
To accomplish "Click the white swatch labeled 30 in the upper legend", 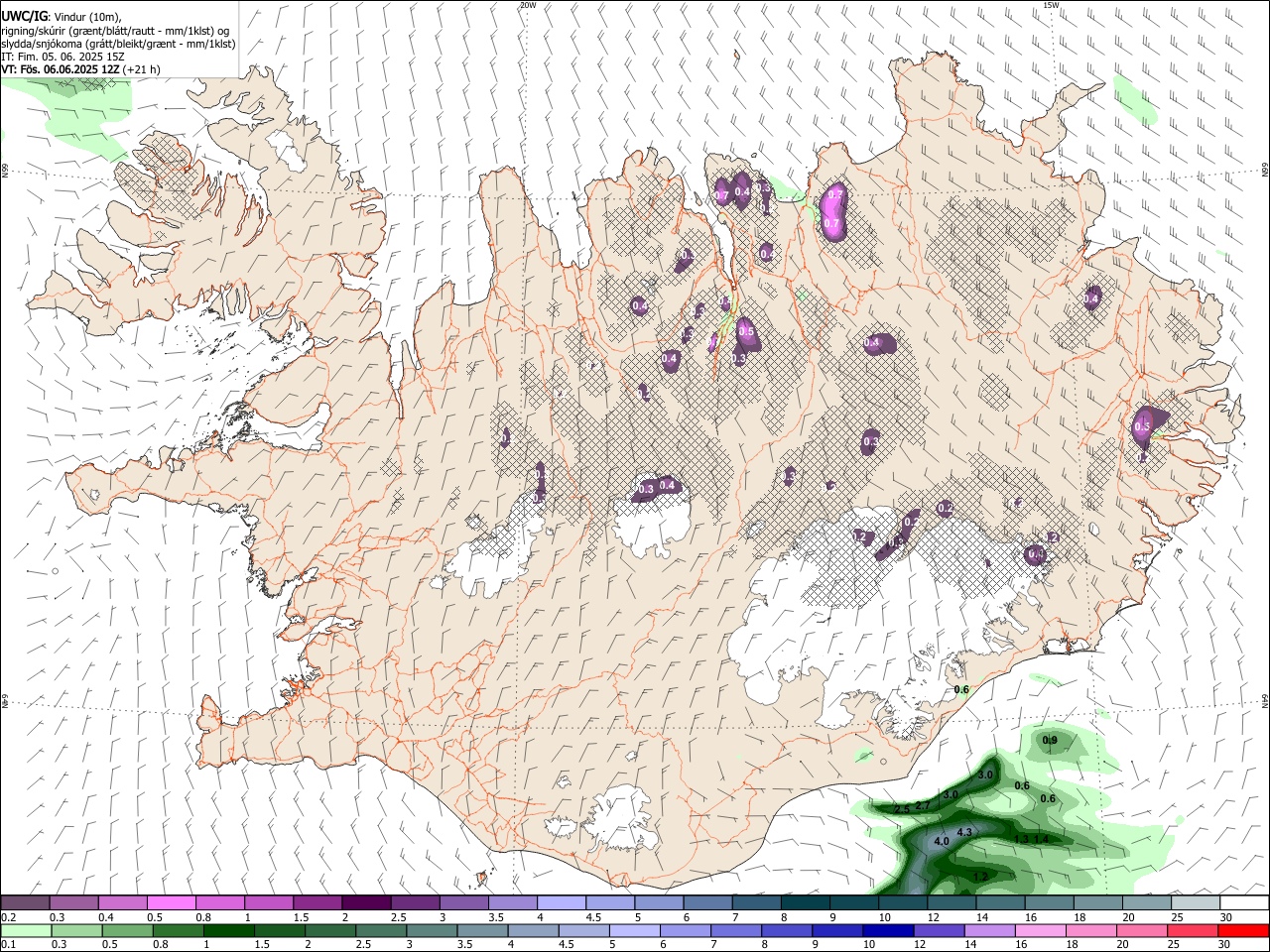I will pos(1243,902).
